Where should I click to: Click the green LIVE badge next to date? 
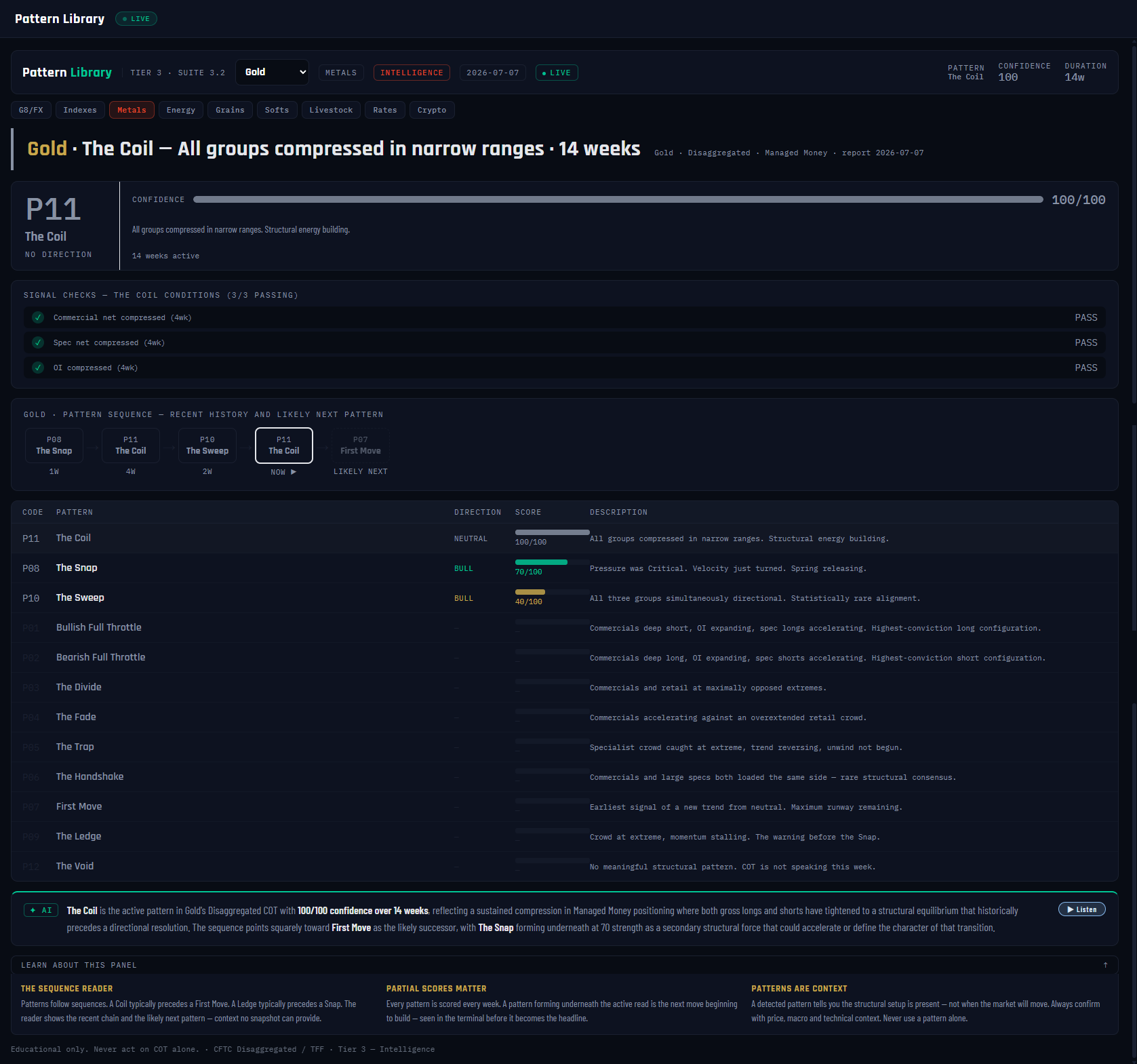(557, 73)
